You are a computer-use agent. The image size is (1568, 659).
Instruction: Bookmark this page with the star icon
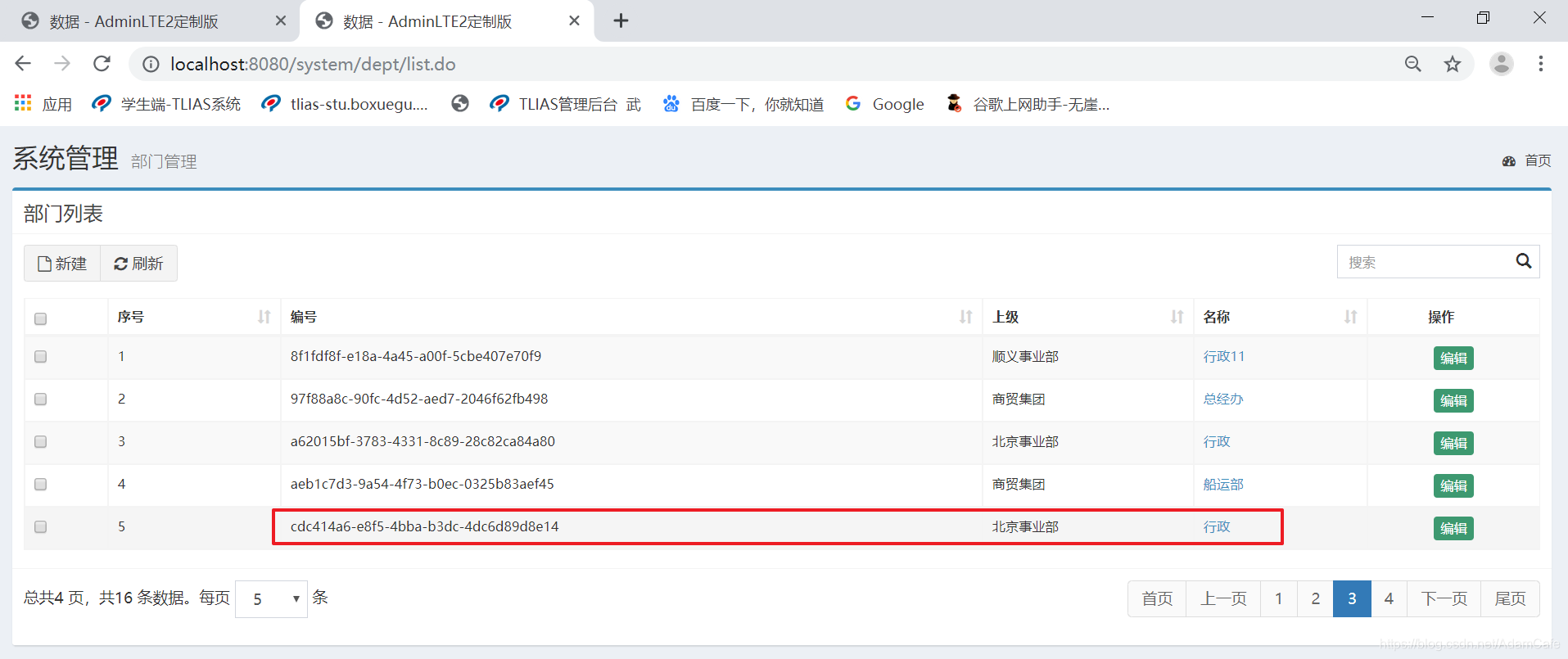(1453, 64)
